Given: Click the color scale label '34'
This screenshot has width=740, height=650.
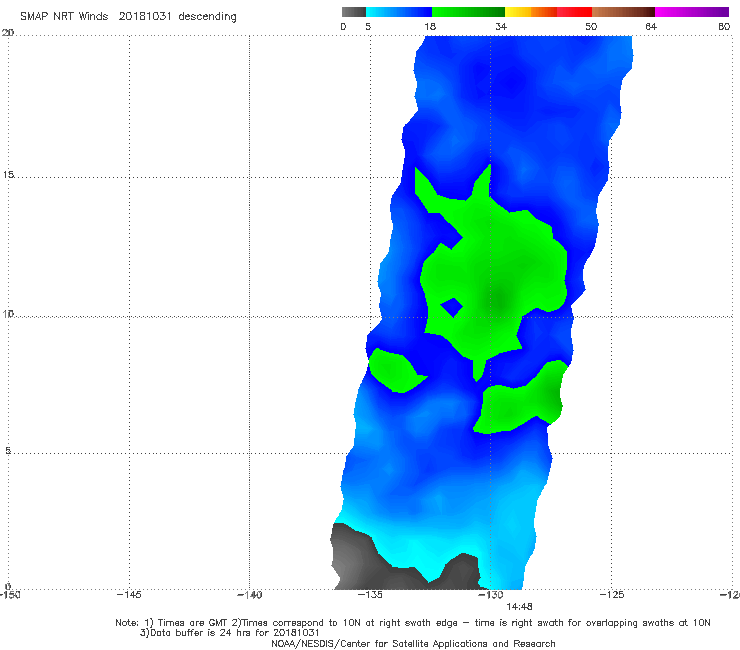Looking at the screenshot, I should (x=501, y=27).
